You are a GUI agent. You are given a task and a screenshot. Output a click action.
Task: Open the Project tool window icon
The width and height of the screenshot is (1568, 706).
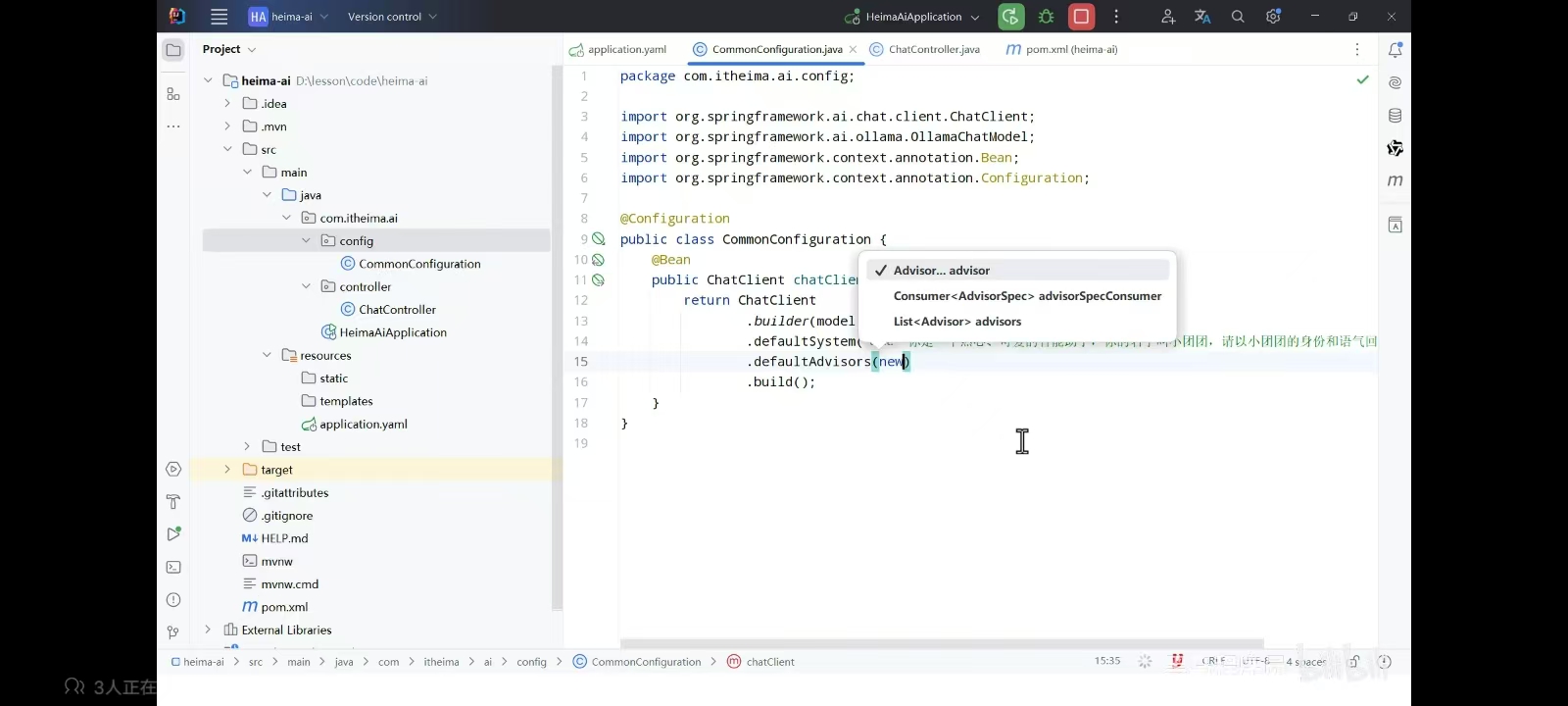click(x=173, y=50)
